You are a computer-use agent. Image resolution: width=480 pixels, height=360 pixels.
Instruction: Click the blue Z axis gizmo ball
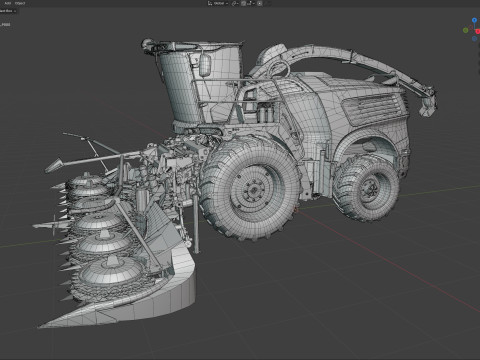tap(474, 21)
